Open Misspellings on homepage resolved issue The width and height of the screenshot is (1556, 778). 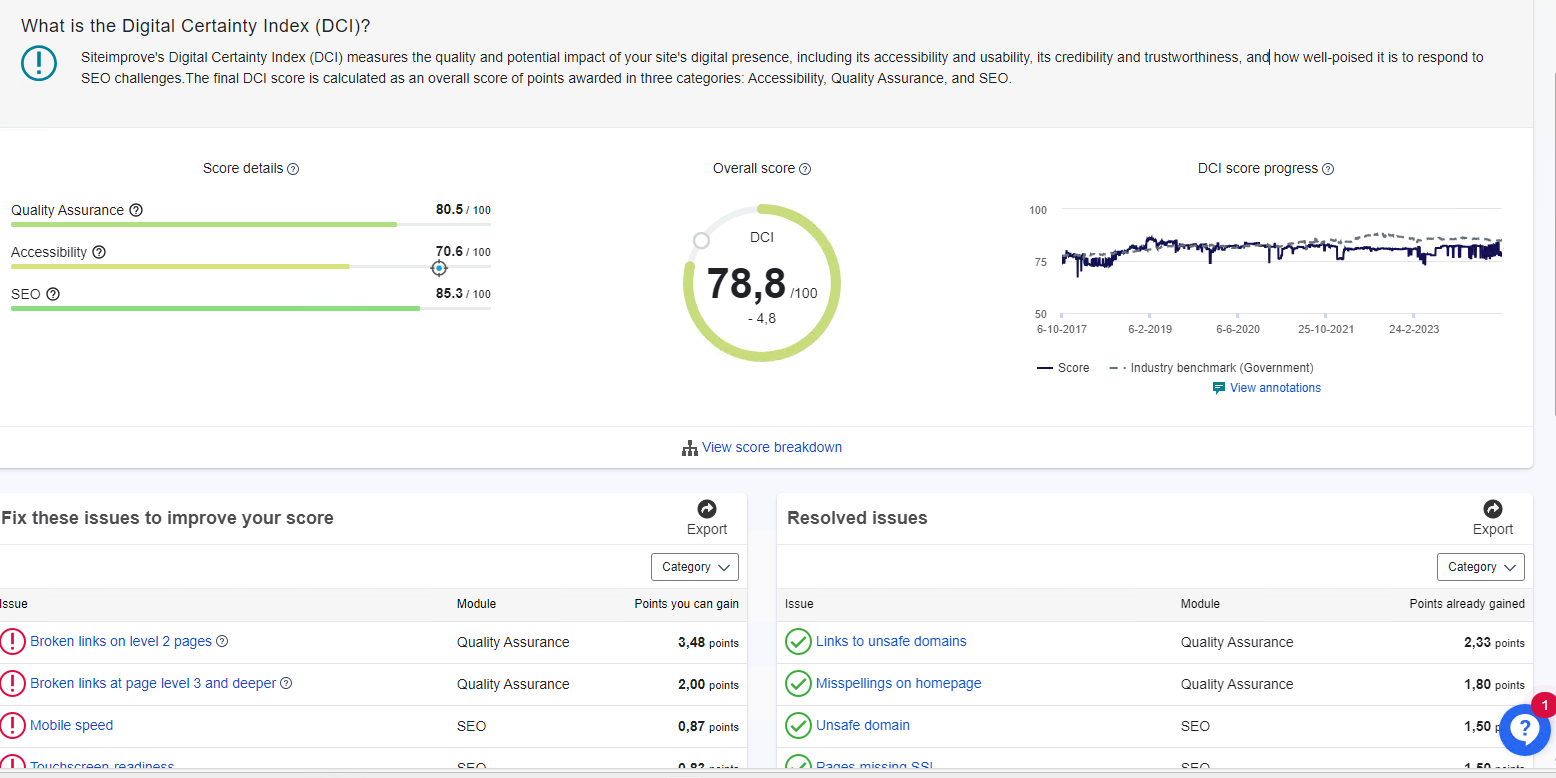(x=898, y=683)
